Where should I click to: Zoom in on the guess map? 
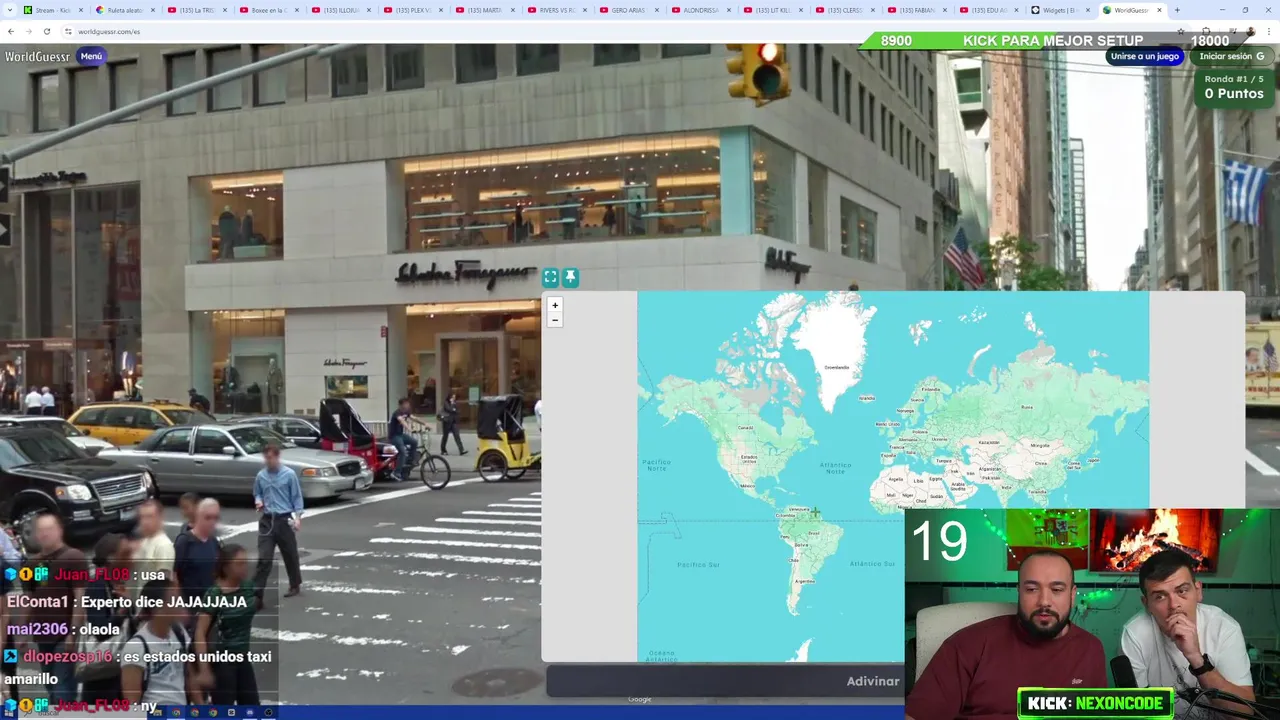(x=555, y=305)
